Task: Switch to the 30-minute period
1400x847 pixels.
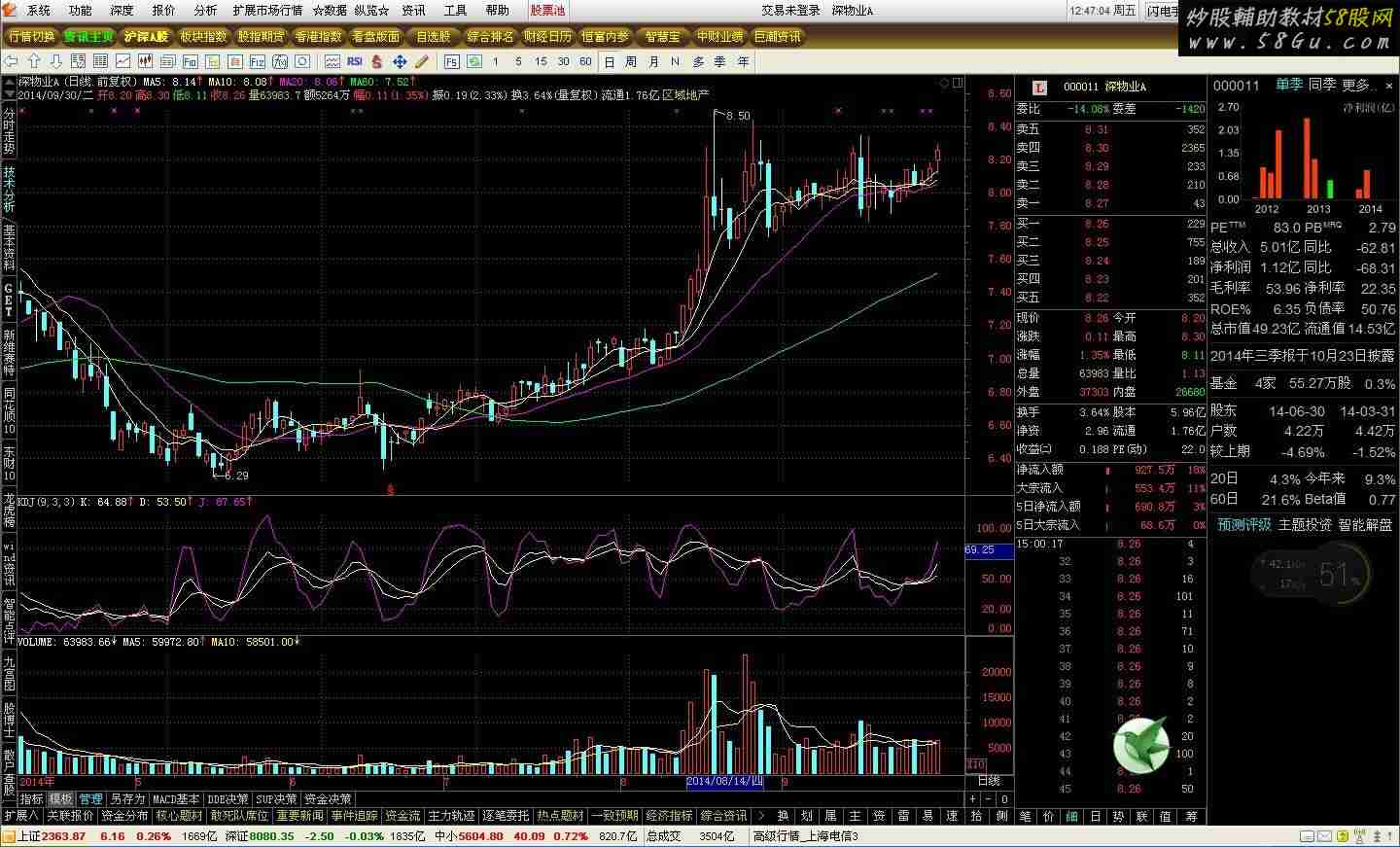Action: tap(563, 61)
